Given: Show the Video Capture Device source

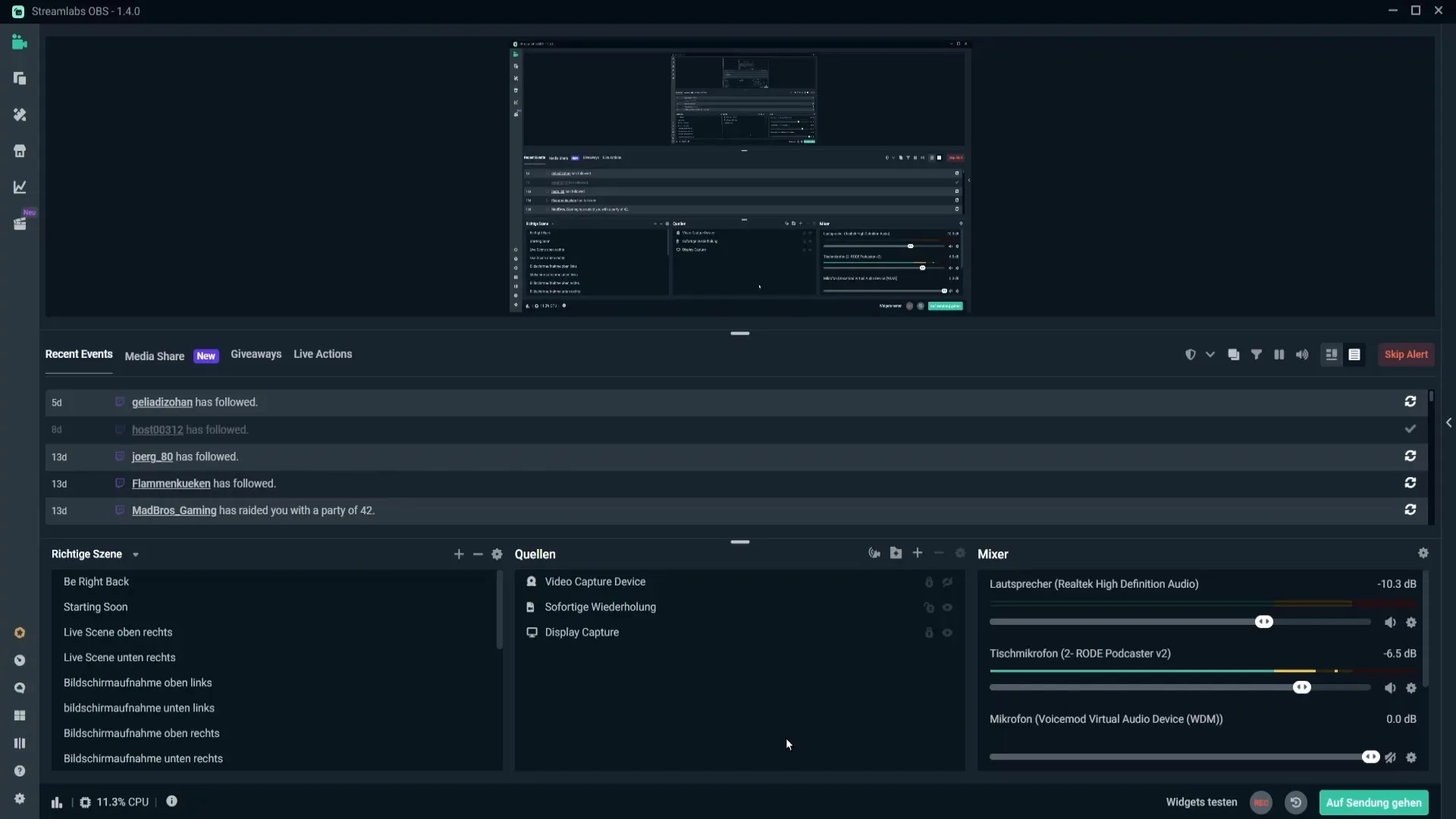Looking at the screenshot, I should 948,582.
